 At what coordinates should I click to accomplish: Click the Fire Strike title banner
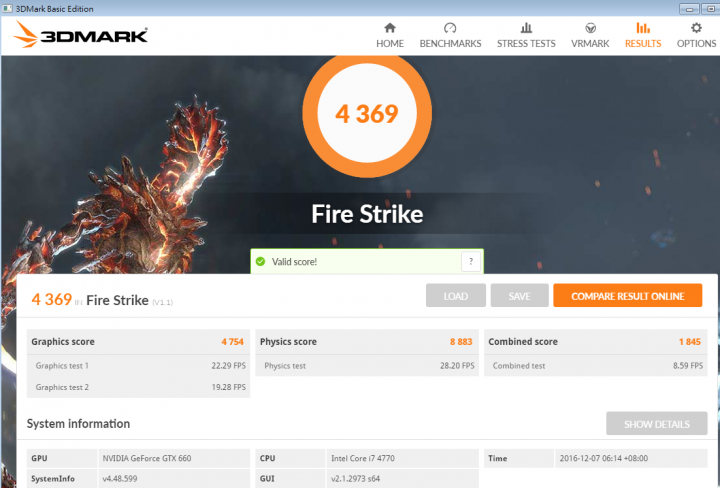(x=367, y=214)
